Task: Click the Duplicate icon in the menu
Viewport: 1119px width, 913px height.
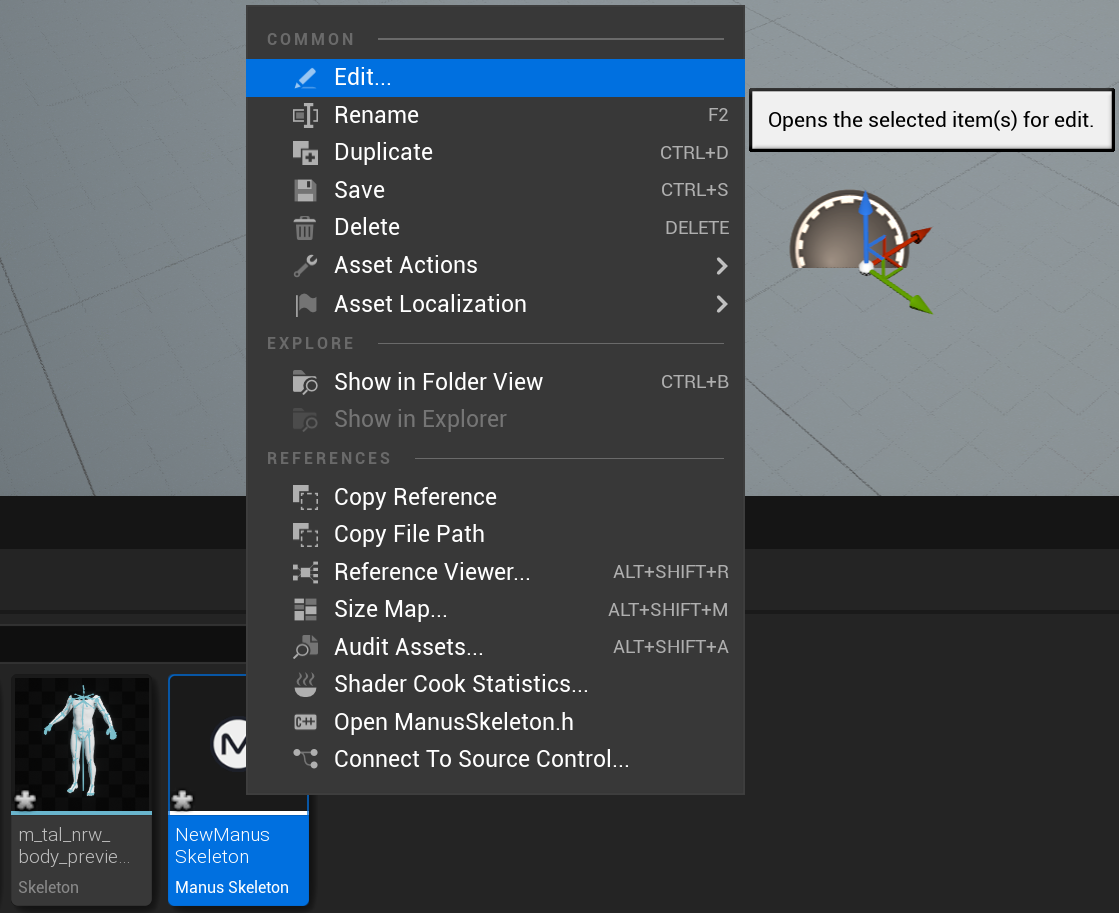Action: coord(305,153)
